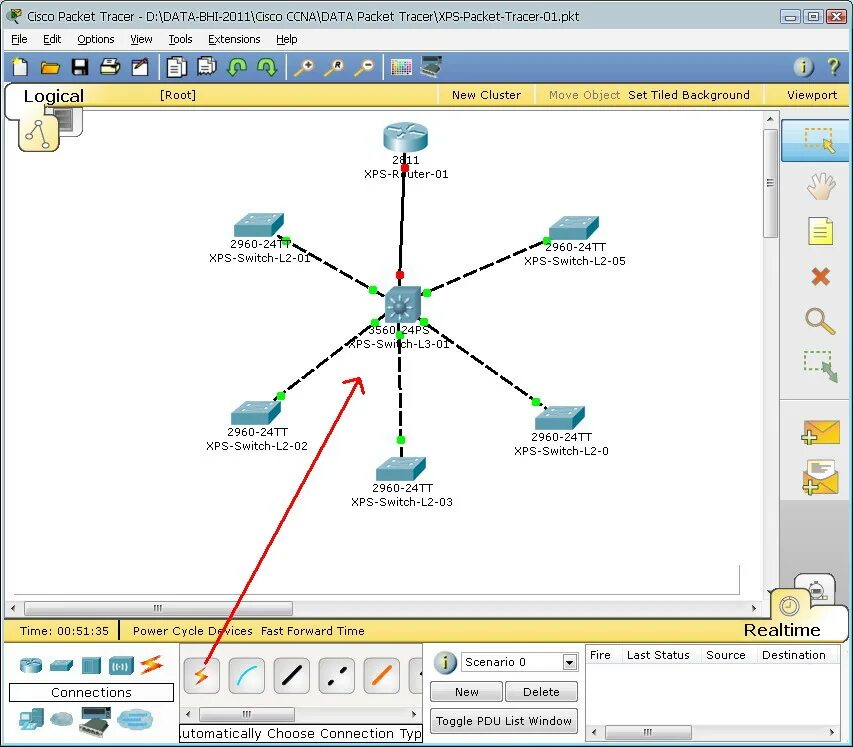Select the Connections lightning category icon
This screenshot has height=747, width=853.
point(151,665)
